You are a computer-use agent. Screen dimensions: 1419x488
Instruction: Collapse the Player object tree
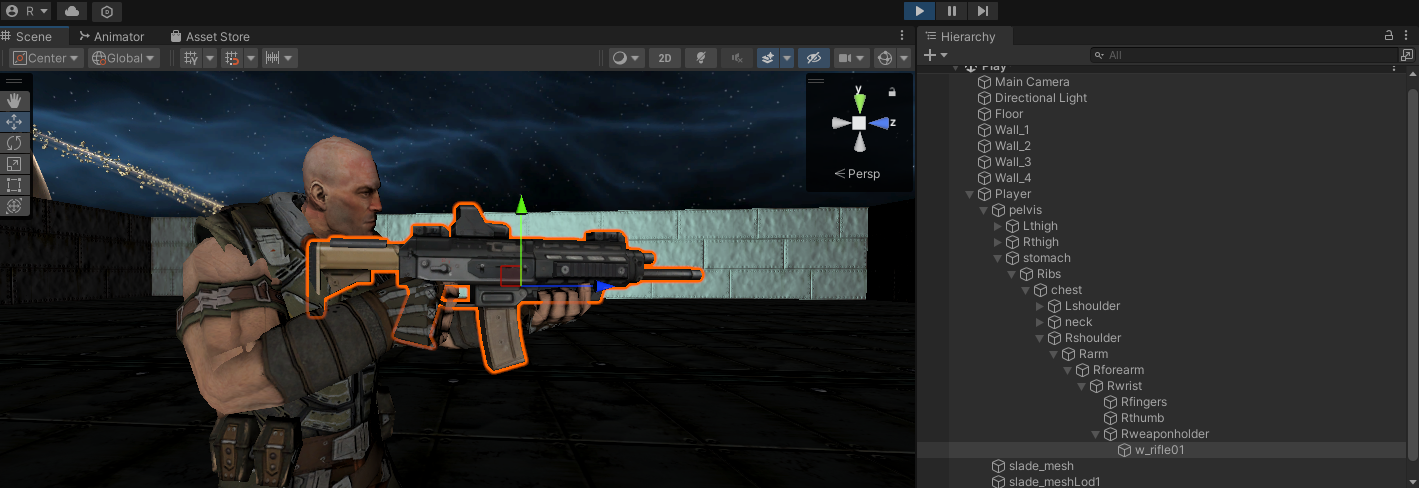(x=969, y=194)
